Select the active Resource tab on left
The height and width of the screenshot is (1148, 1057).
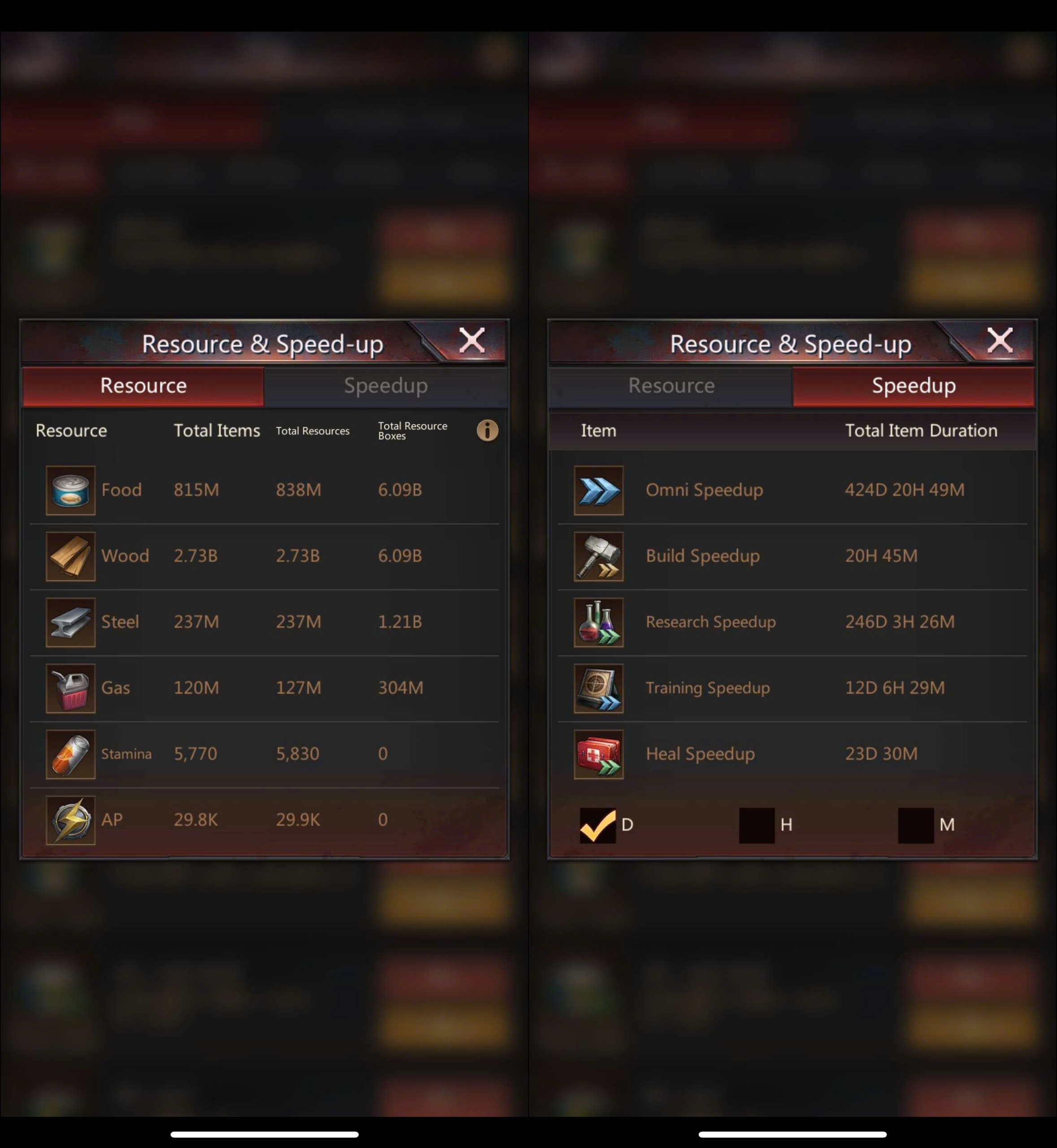143,386
